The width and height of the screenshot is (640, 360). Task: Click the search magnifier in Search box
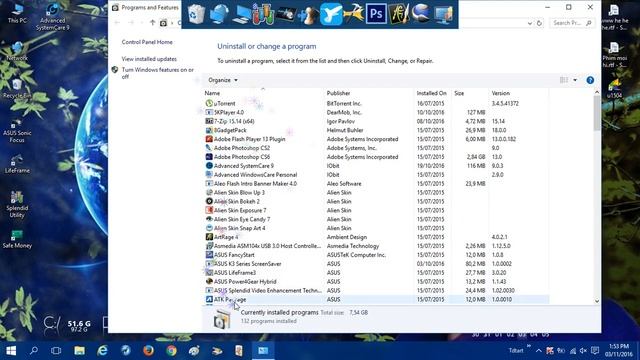tap(588, 23)
